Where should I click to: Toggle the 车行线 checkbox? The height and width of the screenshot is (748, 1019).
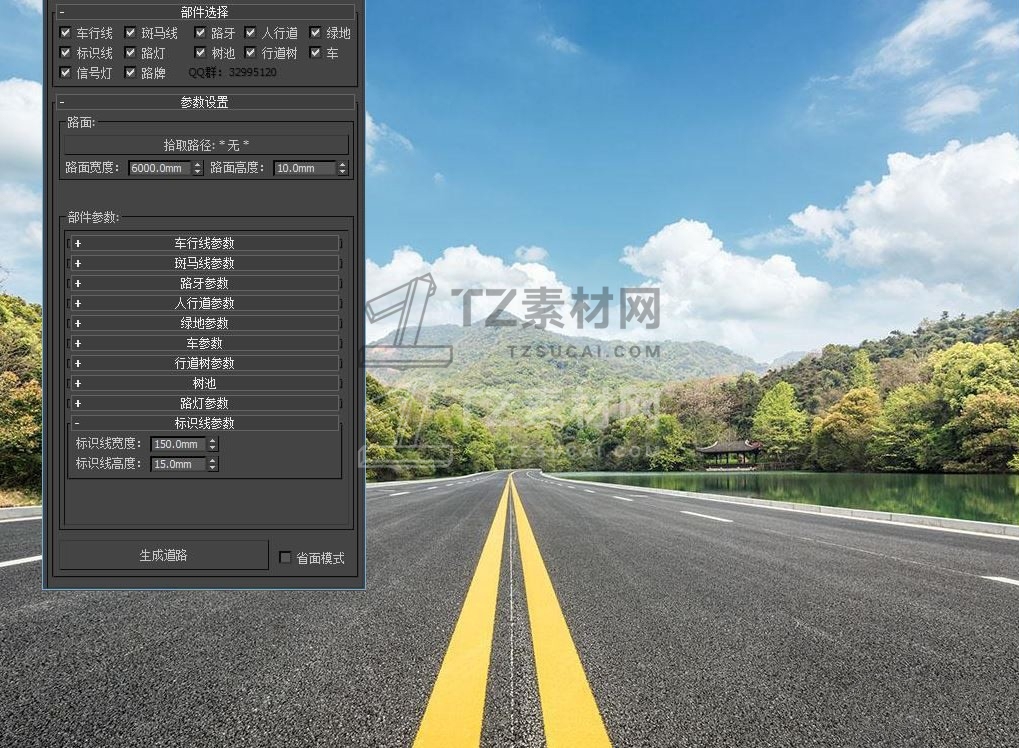[65, 32]
